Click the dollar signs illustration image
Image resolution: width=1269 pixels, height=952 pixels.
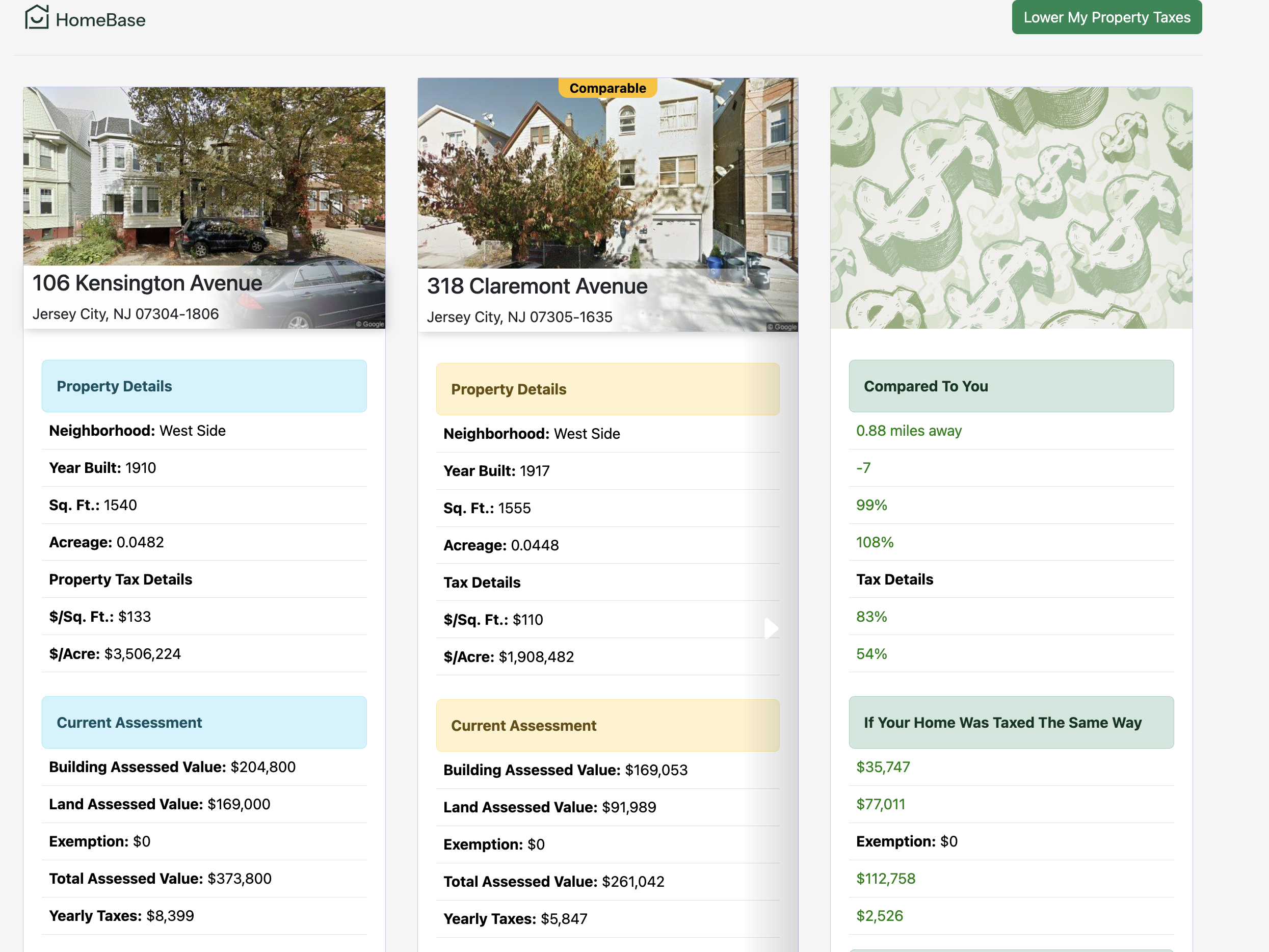pos(1011,208)
